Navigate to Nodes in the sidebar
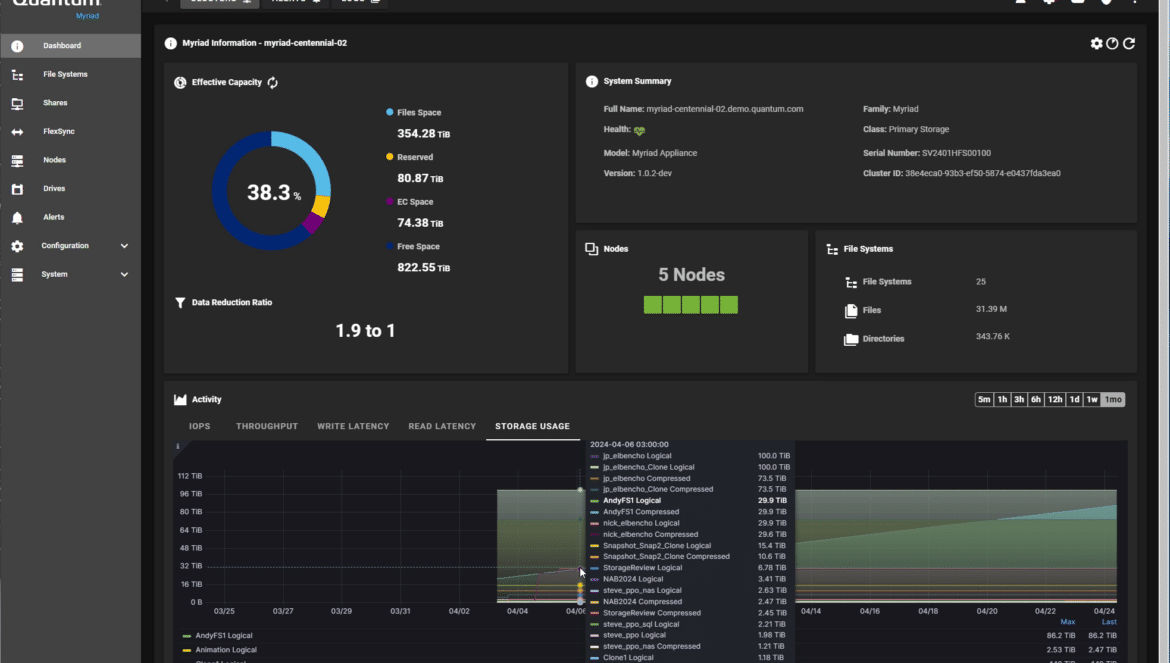 (70, 160)
